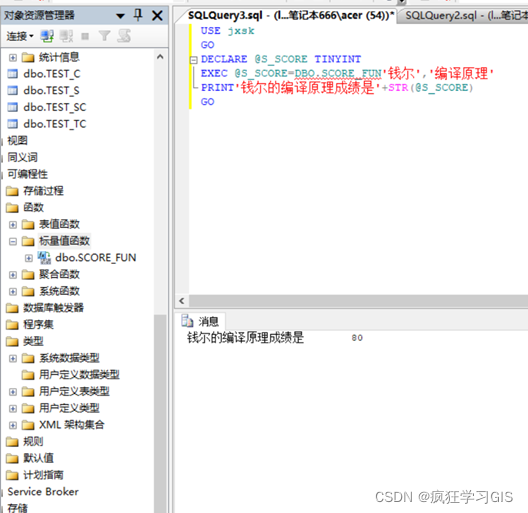Screen dimensions: 528x513
Task: Expand the dbo.SCORE_FUN node
Action: click(29, 258)
